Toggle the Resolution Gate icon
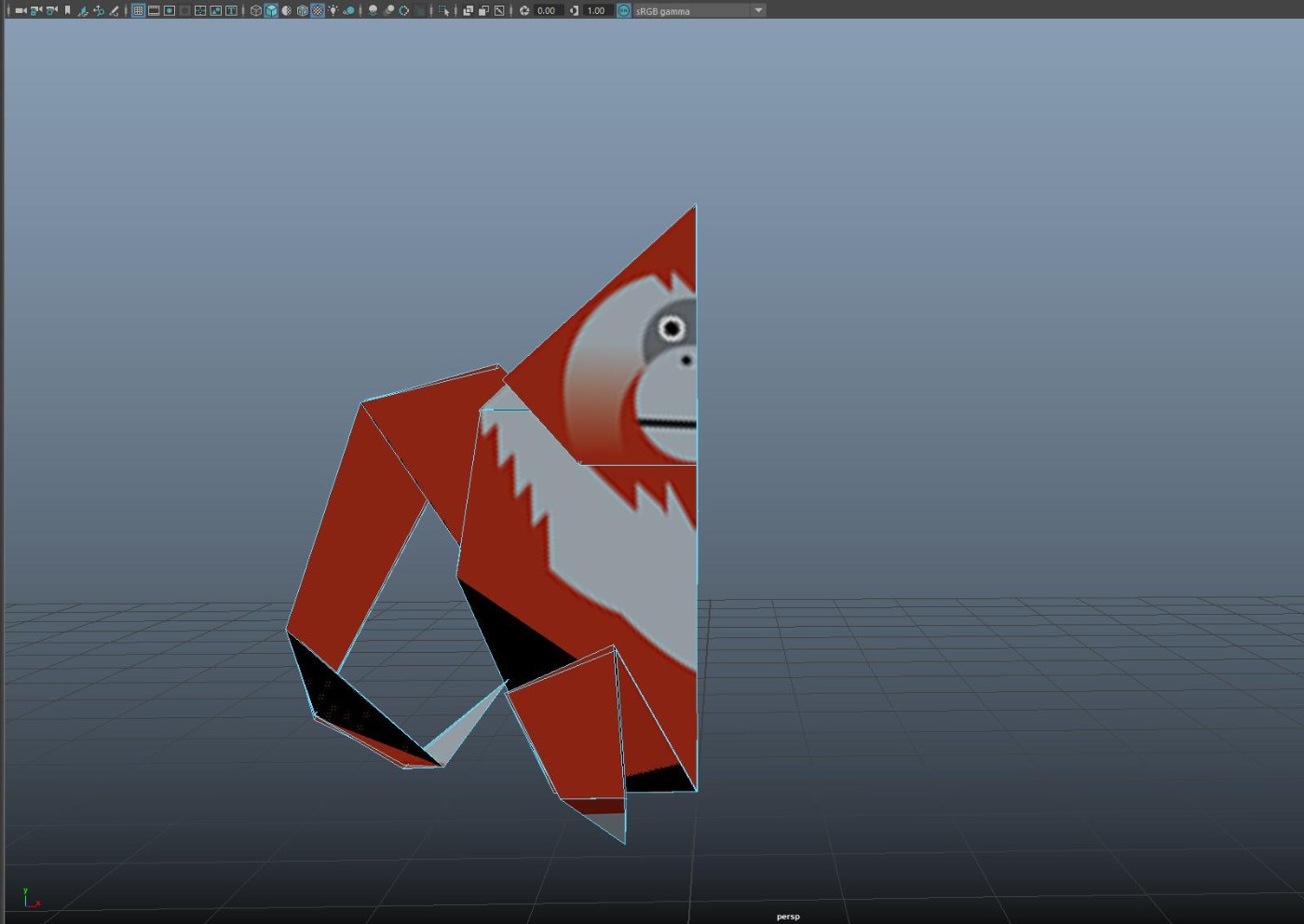Image resolution: width=1304 pixels, height=924 pixels. 170,10
